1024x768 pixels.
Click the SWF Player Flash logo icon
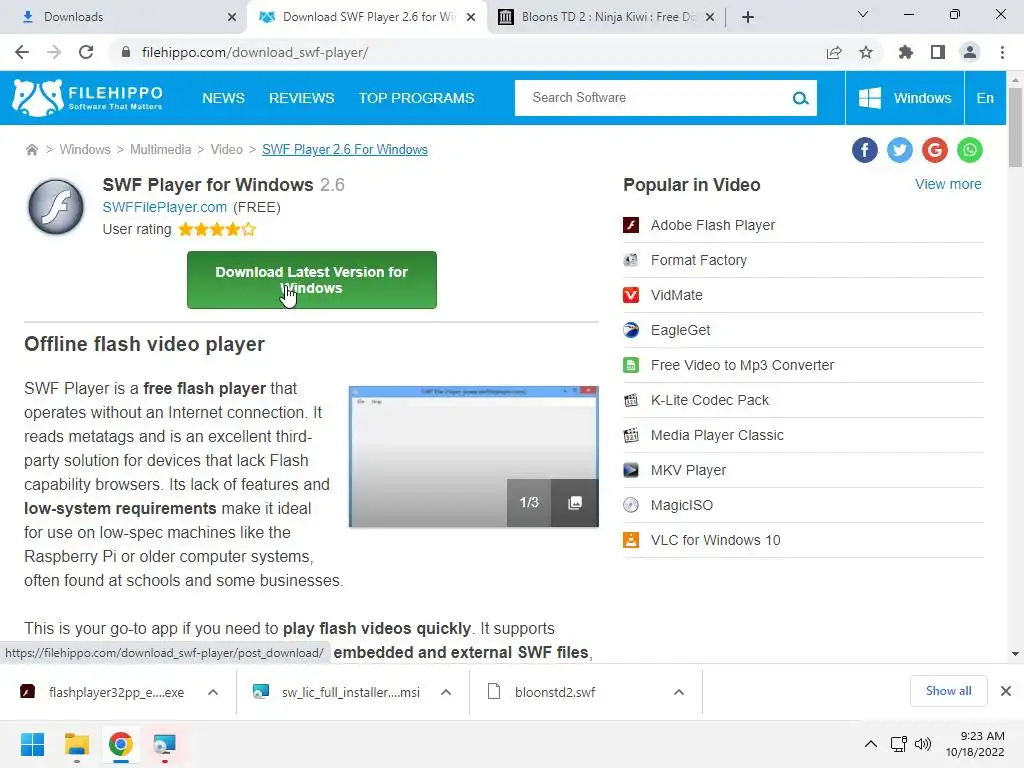tap(56, 206)
